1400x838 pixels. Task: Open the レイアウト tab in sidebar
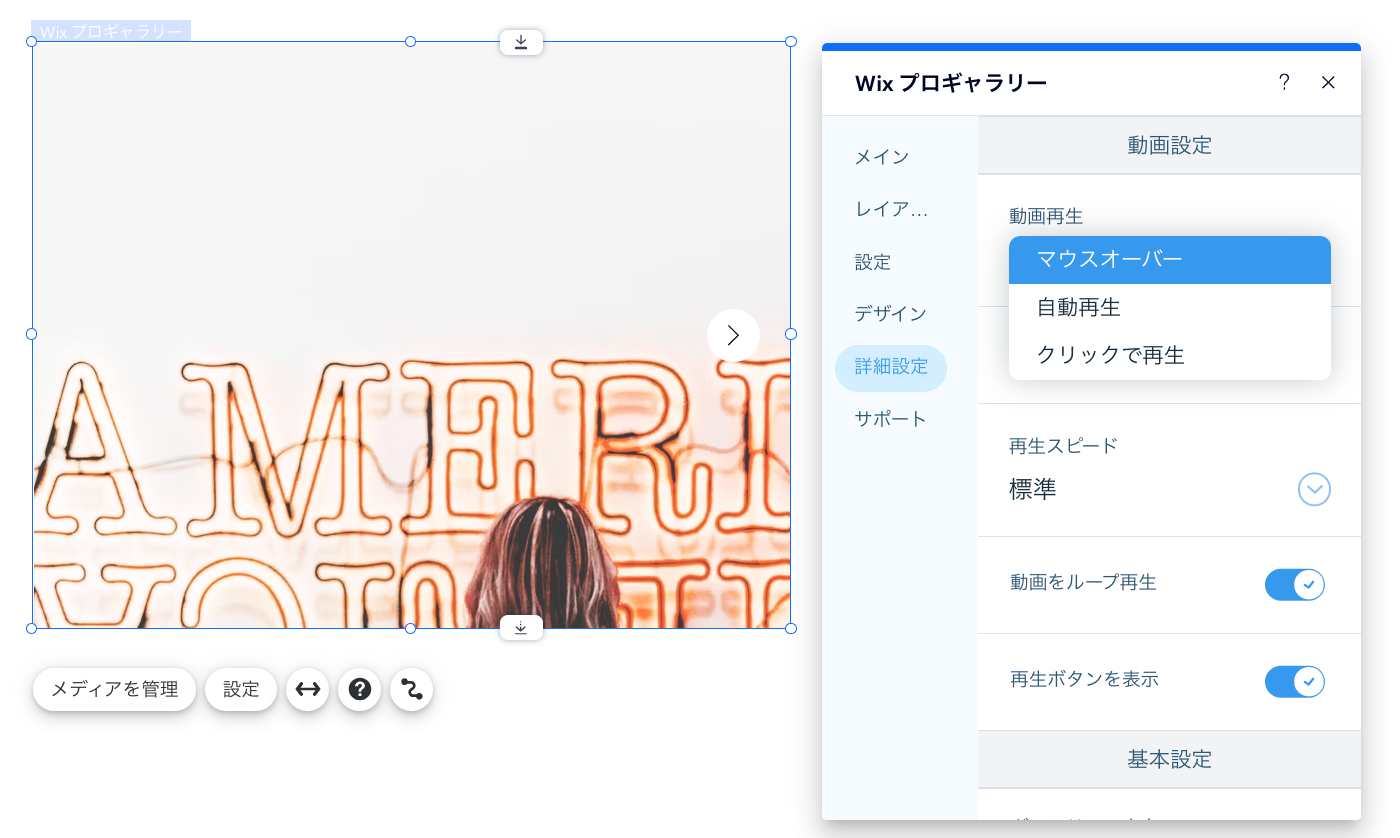tap(889, 209)
